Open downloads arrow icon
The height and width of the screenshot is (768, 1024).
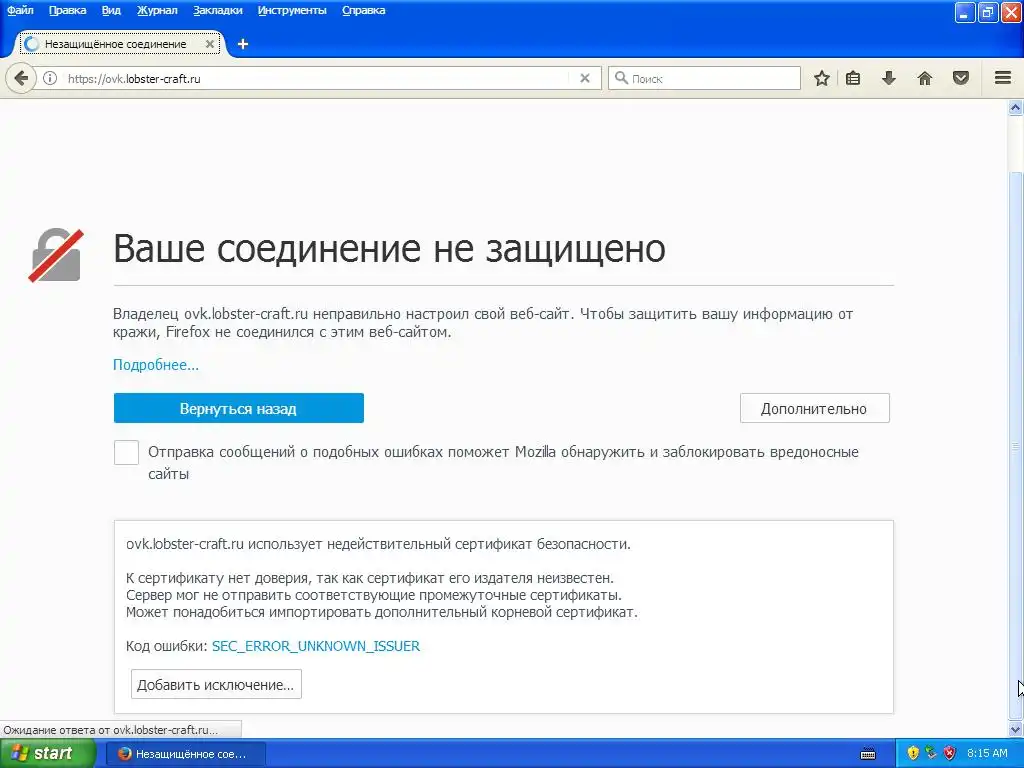889,78
